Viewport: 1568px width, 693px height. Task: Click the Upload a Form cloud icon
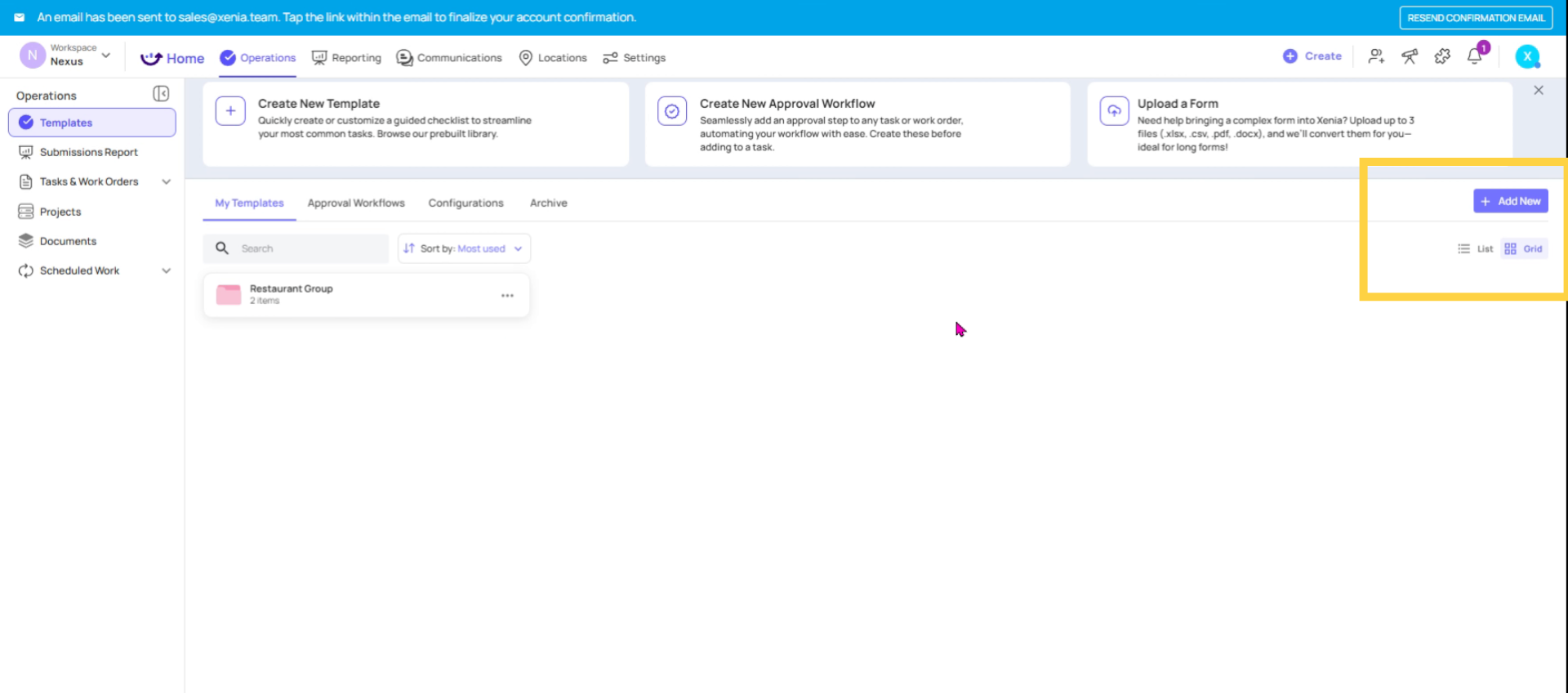(x=1114, y=111)
